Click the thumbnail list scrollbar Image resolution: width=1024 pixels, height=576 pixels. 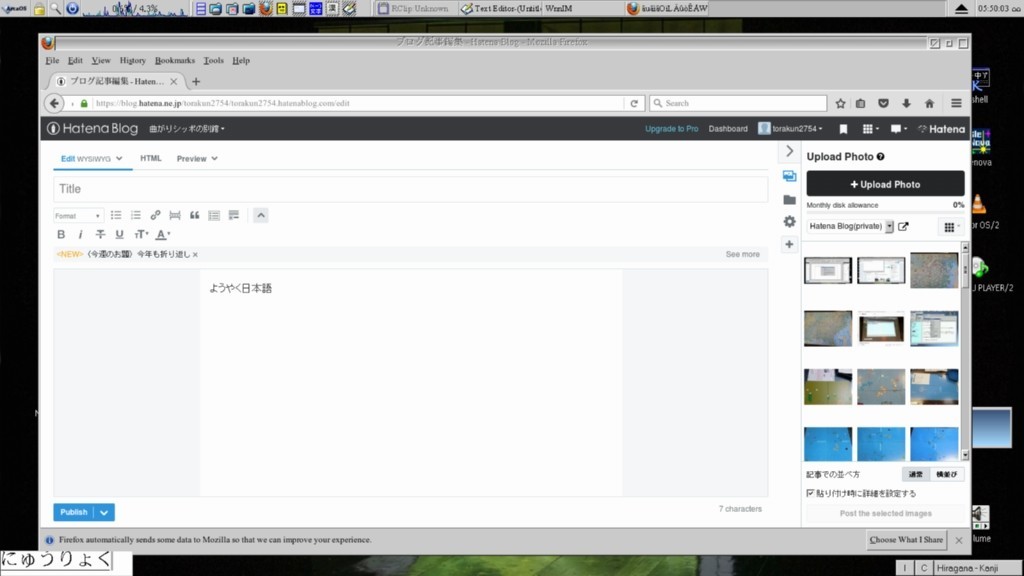tap(965, 351)
